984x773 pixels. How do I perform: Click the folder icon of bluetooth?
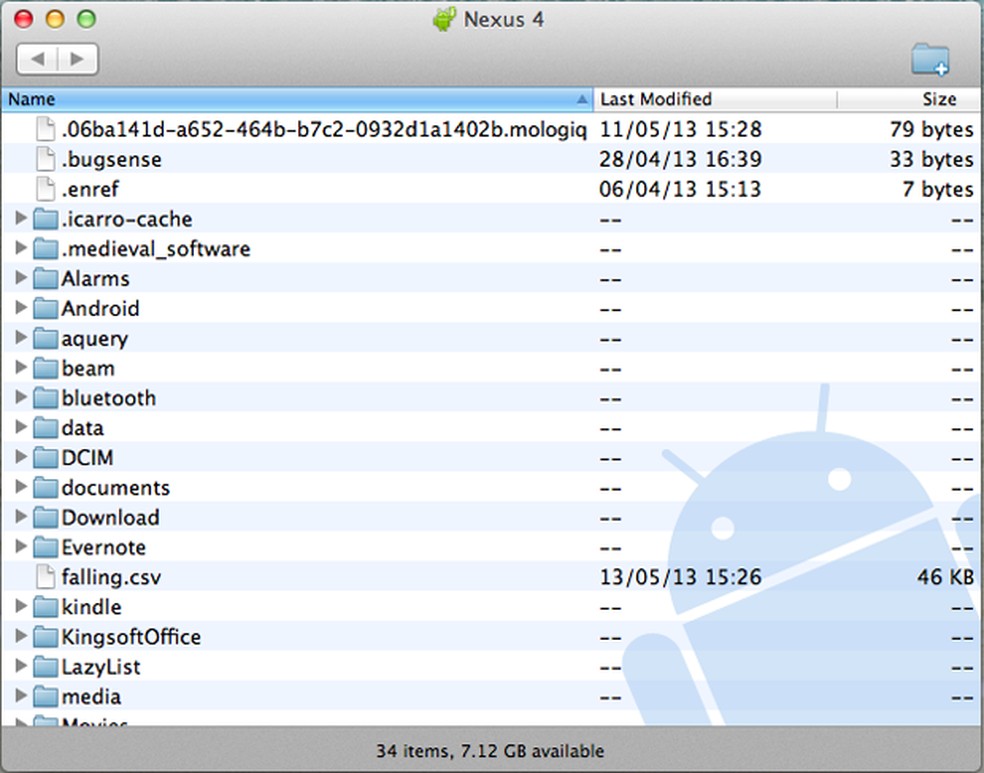[x=45, y=398]
